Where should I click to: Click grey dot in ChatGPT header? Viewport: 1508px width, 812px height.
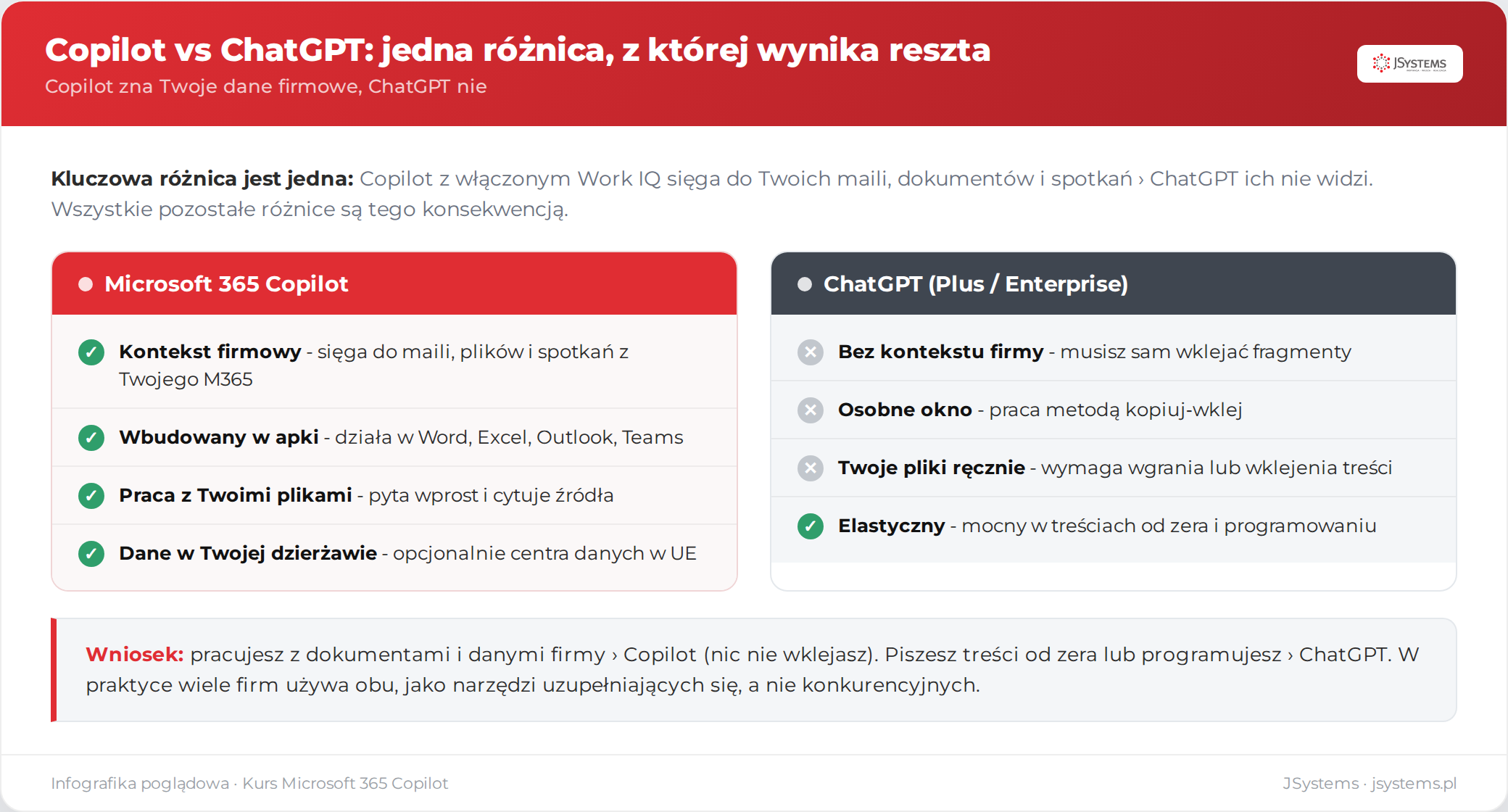pyautogui.click(x=805, y=284)
